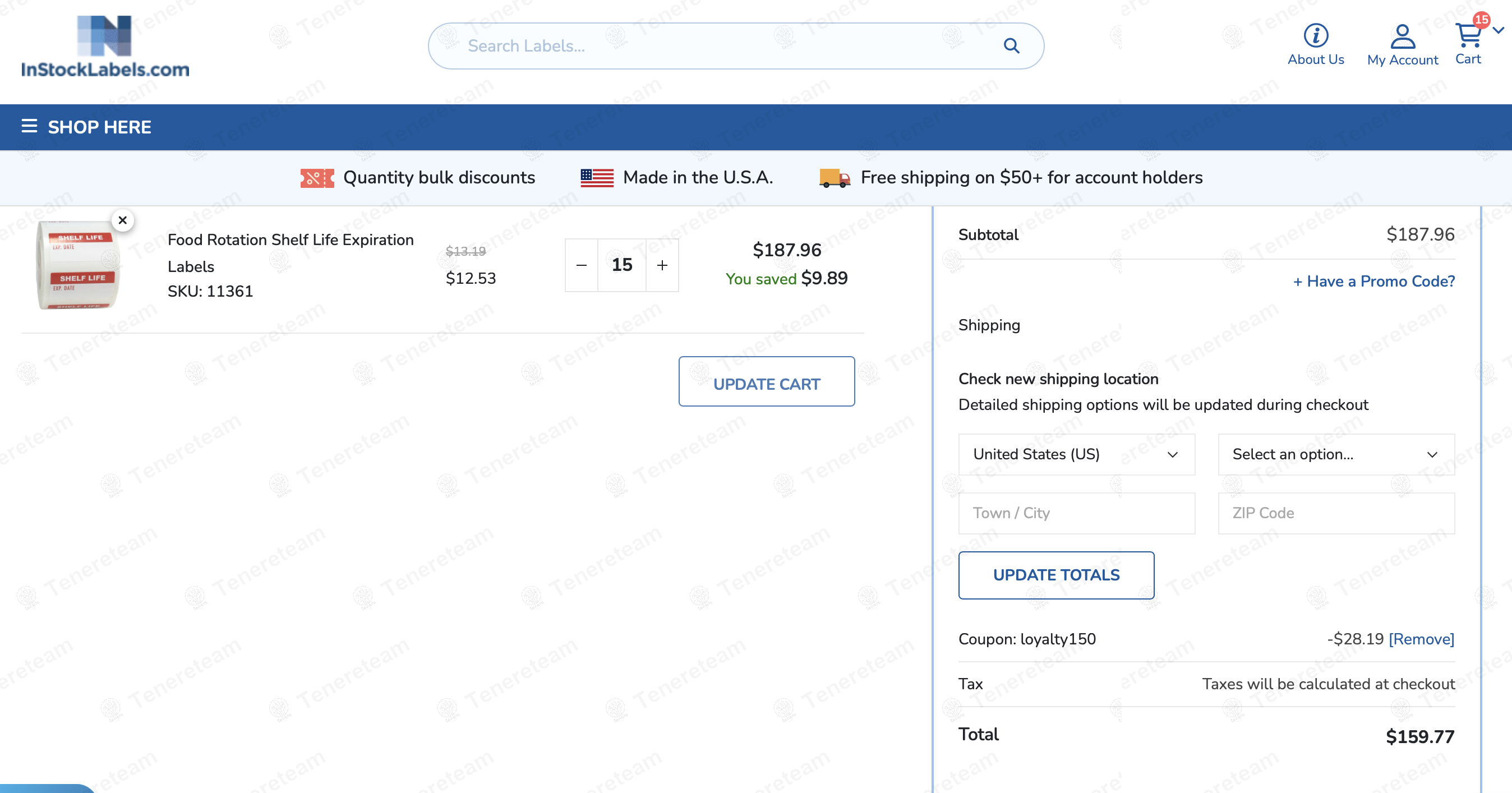Click the InStockLabels.com logo

point(105,47)
